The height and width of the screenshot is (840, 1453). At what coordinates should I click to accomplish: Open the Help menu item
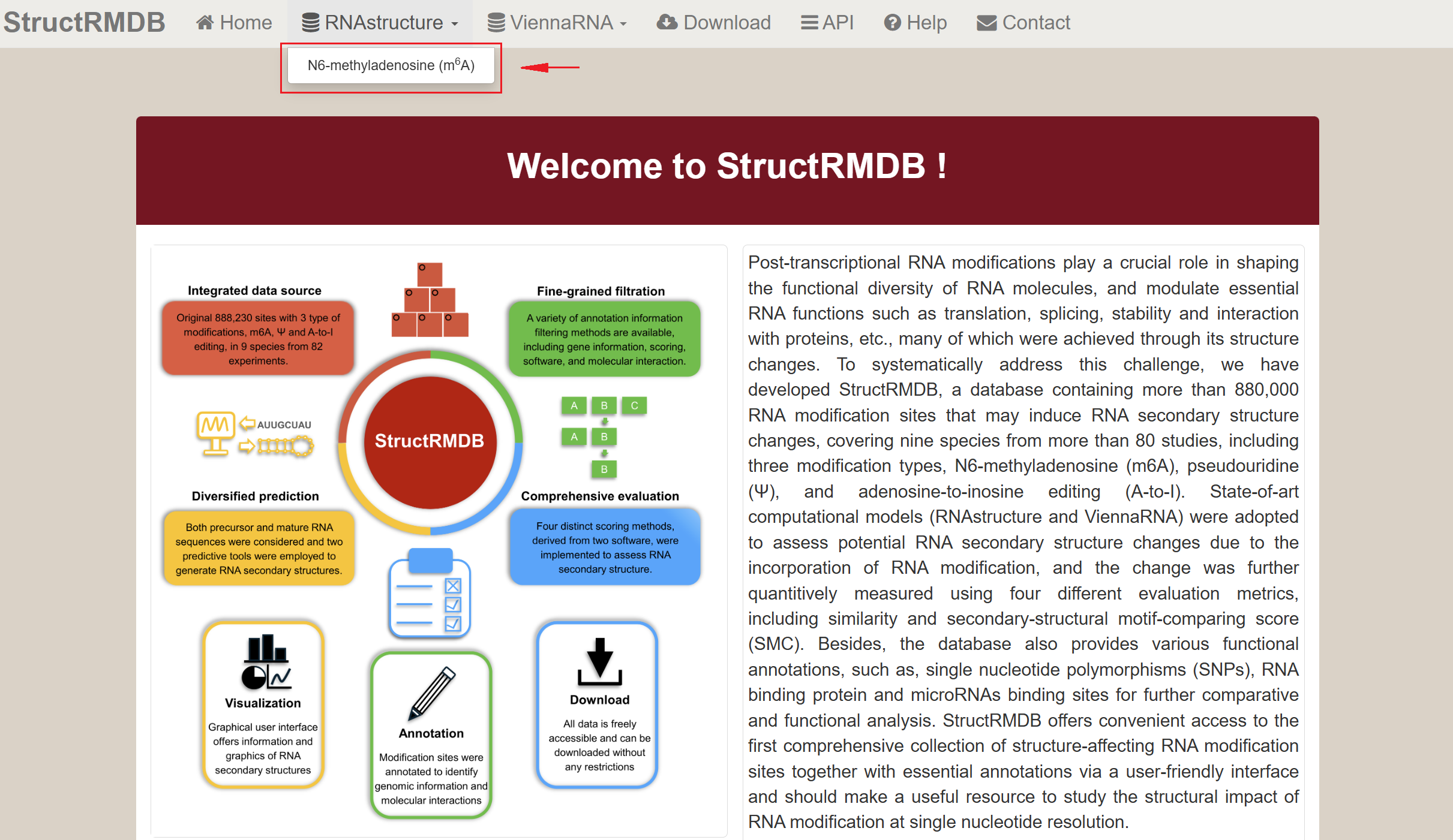[926, 23]
